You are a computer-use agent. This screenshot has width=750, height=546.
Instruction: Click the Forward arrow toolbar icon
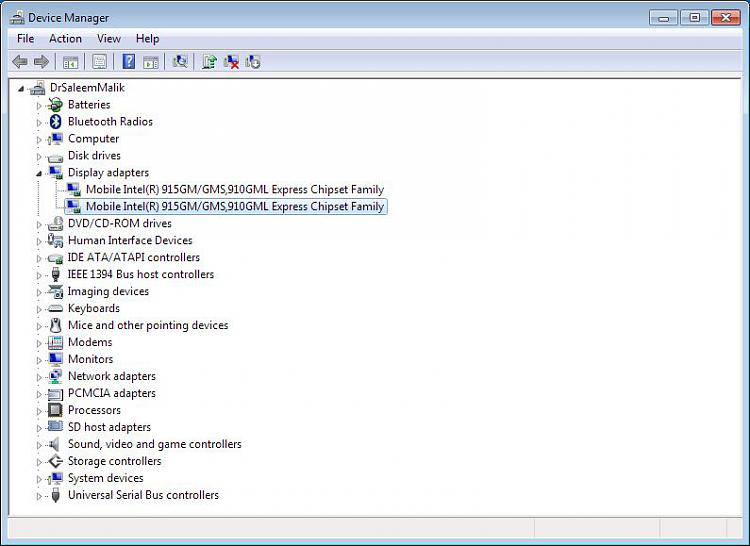point(42,62)
